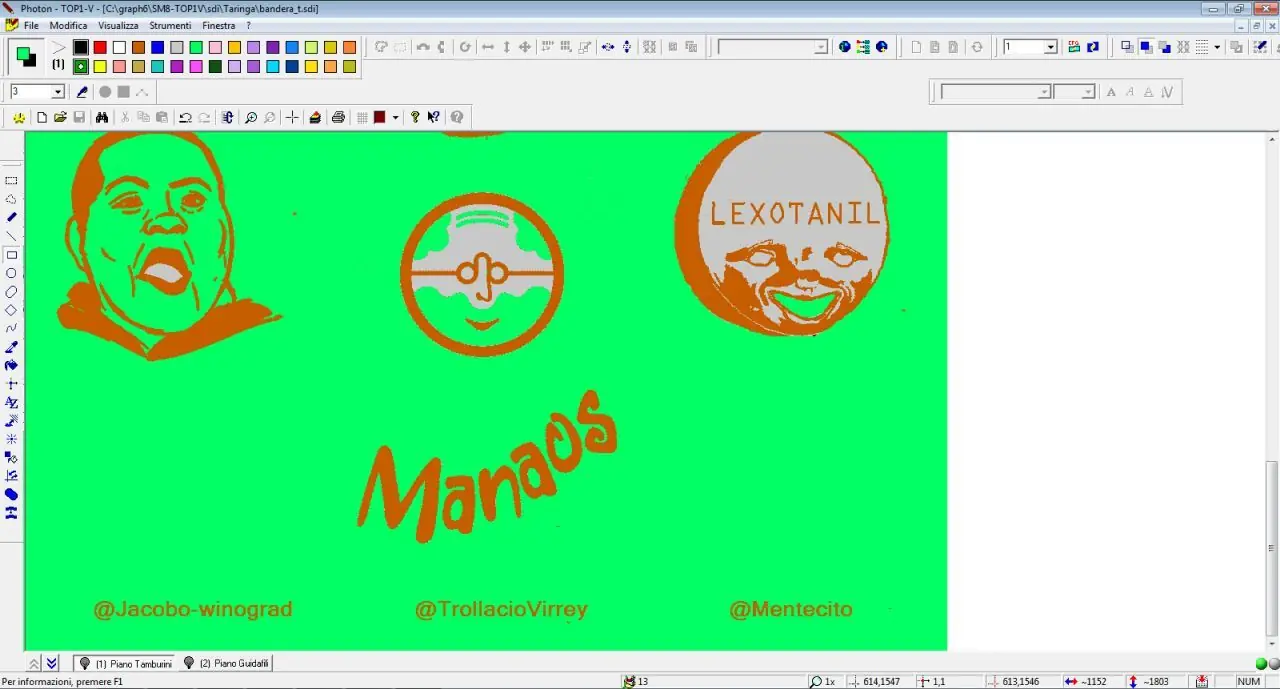Open the ? help menu
This screenshot has height=689, width=1280.
(x=249, y=25)
